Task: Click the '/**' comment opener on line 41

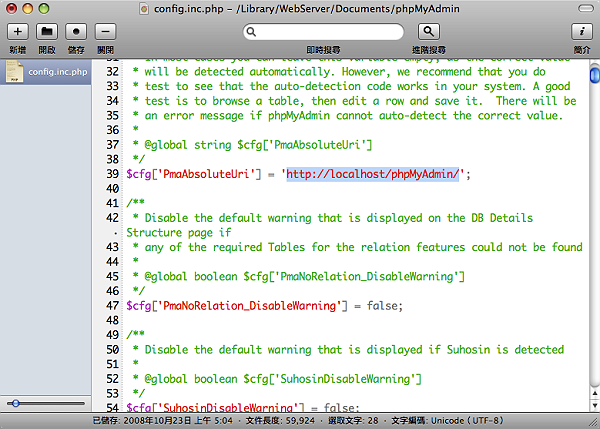Action: pos(135,203)
